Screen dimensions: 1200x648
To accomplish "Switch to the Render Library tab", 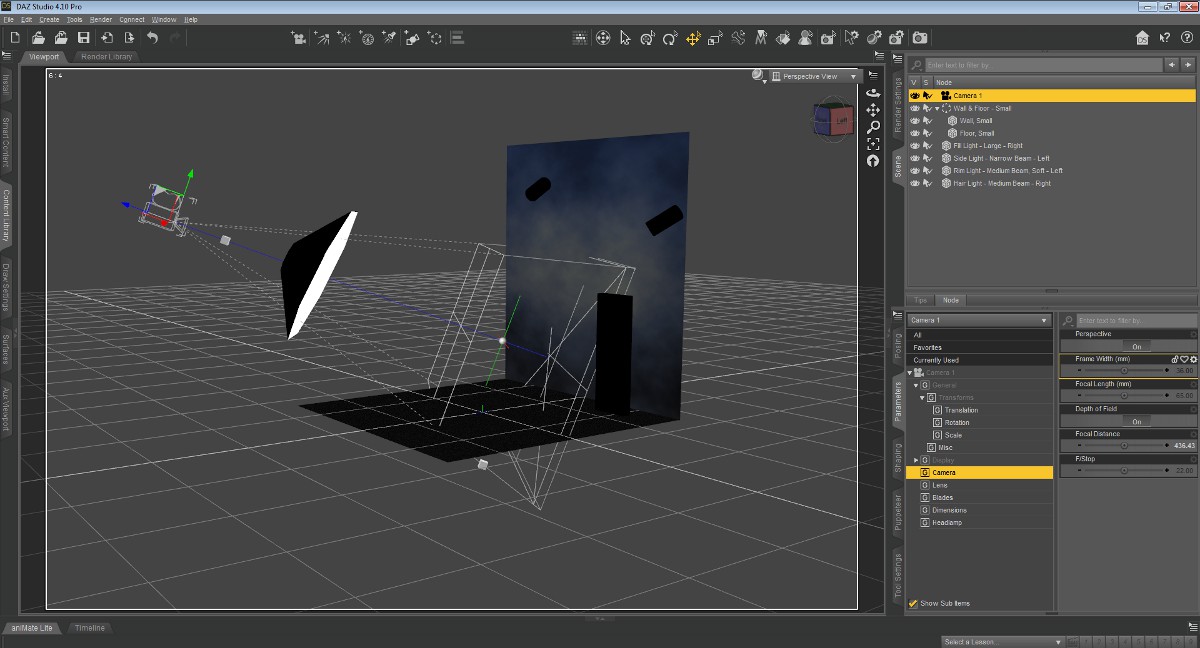I will point(107,57).
